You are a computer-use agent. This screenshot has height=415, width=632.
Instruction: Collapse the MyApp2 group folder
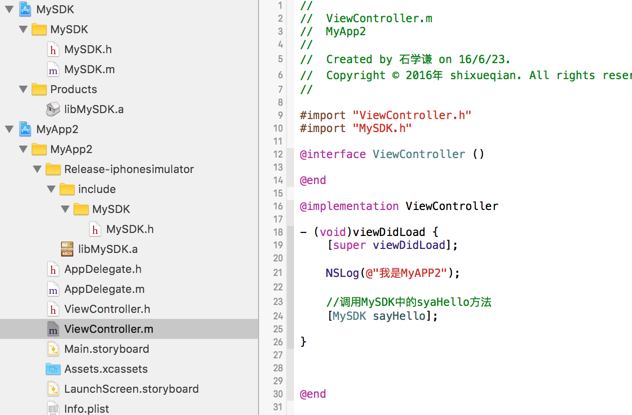click(23, 149)
